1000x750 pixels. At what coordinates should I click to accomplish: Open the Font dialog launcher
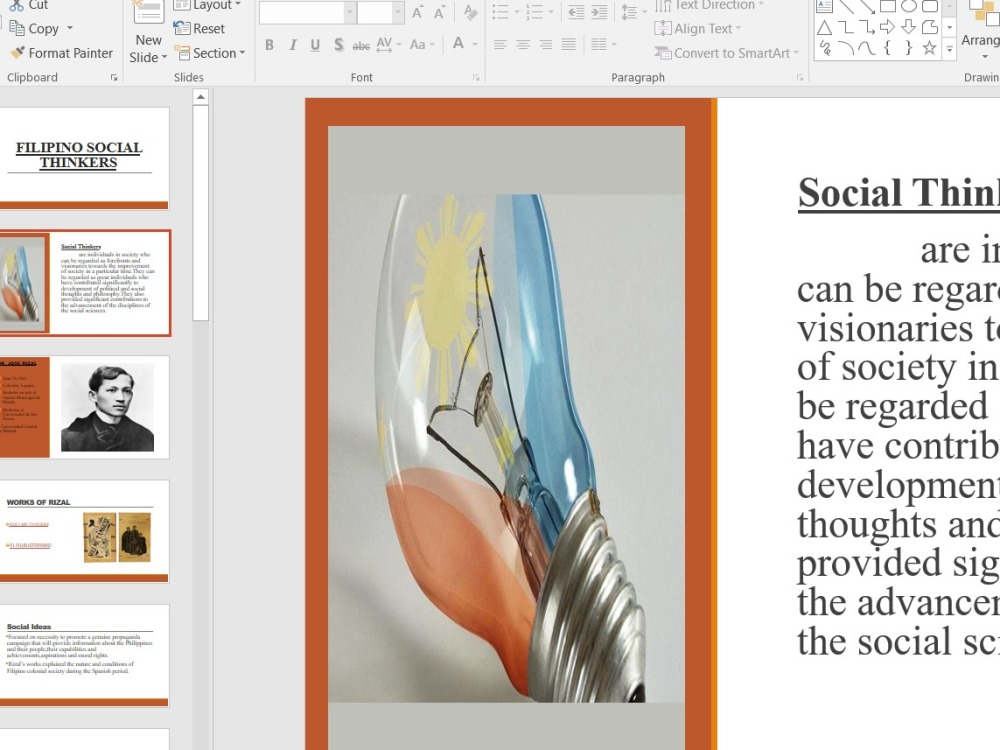point(476,77)
